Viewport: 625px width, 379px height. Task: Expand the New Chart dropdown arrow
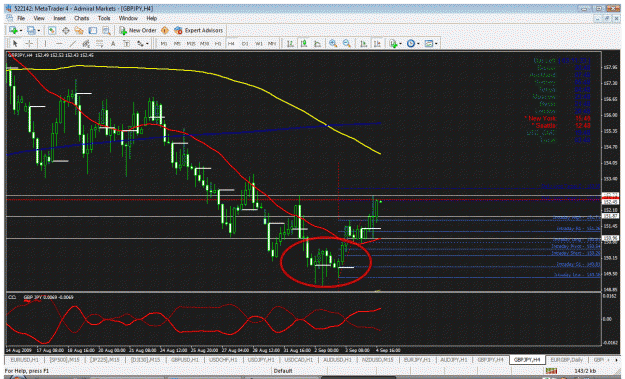[x=20, y=31]
